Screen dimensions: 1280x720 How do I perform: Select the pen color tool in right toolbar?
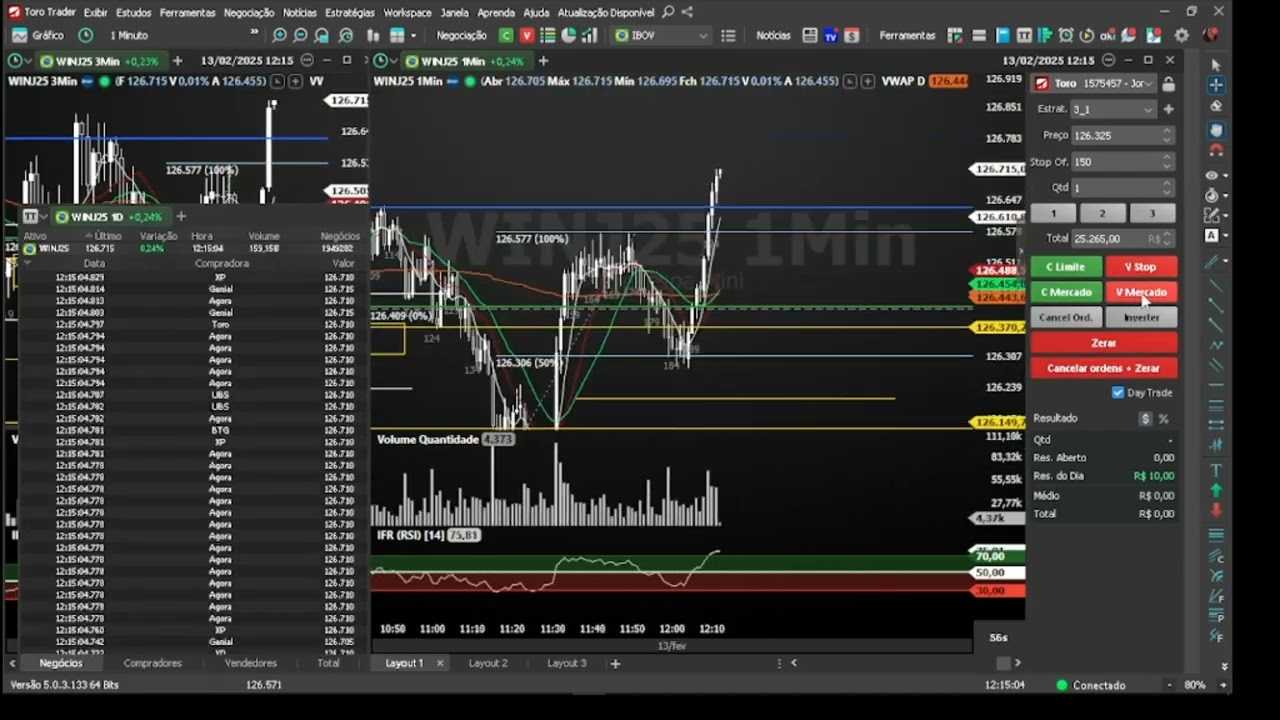(1212, 262)
